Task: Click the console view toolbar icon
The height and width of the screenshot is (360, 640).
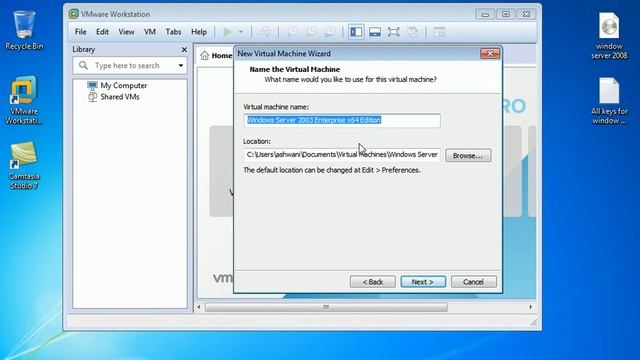Action: pyautogui.click(x=439, y=32)
